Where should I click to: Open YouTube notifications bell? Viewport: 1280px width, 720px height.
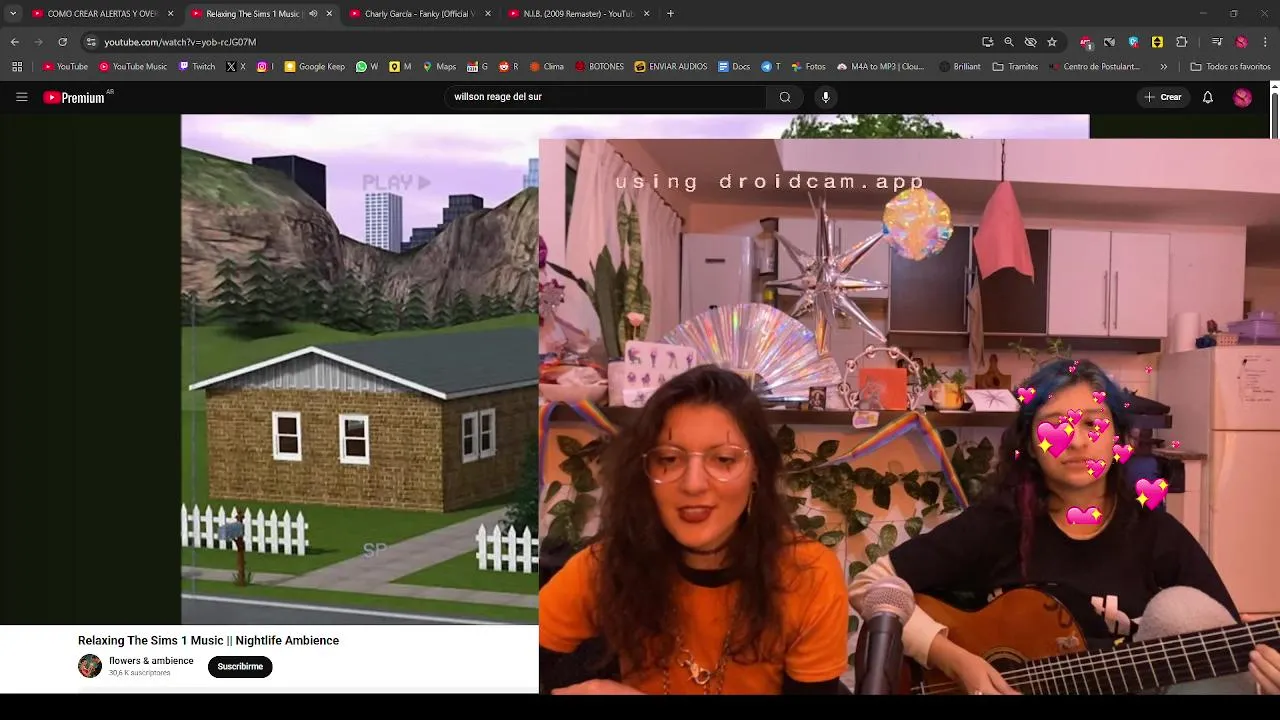1208,97
